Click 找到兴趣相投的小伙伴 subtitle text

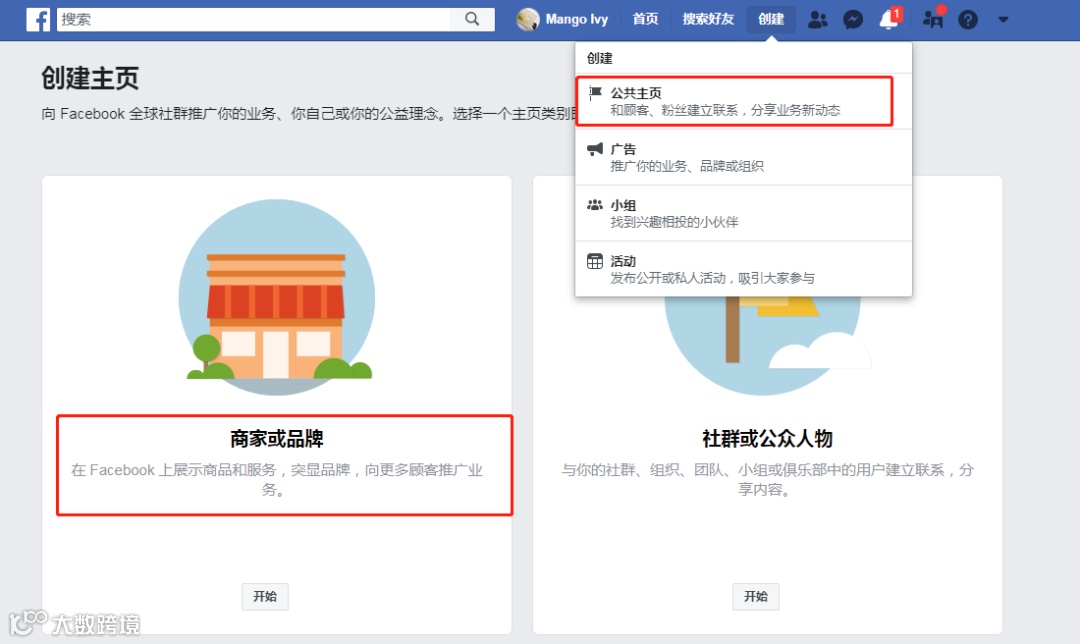tap(674, 222)
